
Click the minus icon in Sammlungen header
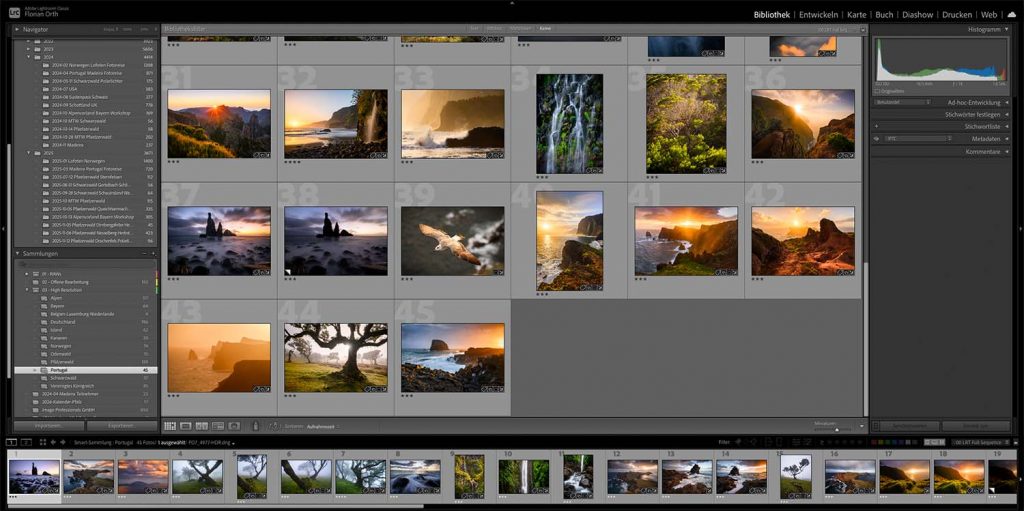pyautogui.click(x=146, y=254)
